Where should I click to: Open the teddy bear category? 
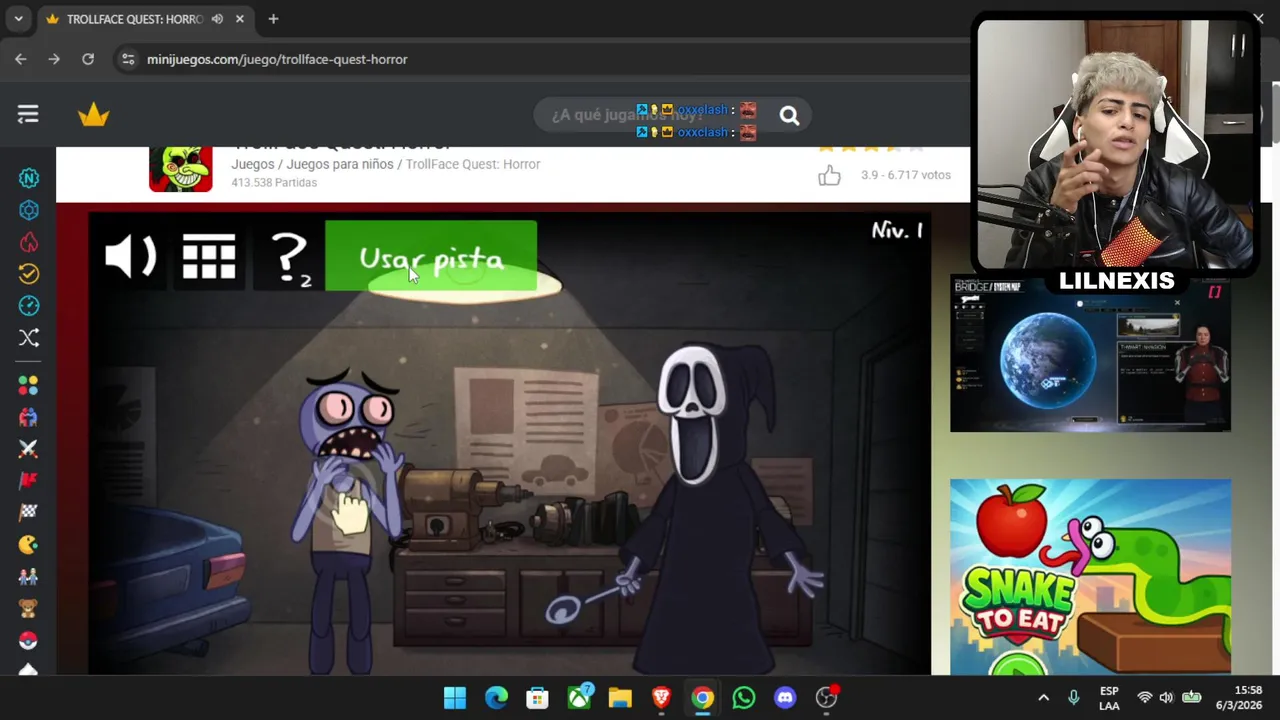[x=29, y=608]
